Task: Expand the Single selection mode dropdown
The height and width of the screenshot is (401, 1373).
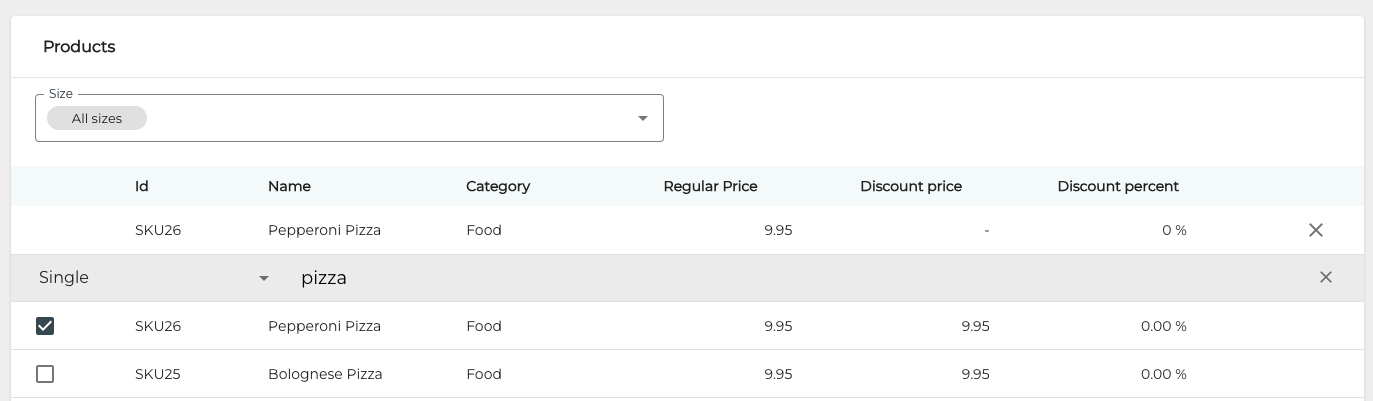Action: click(x=264, y=278)
